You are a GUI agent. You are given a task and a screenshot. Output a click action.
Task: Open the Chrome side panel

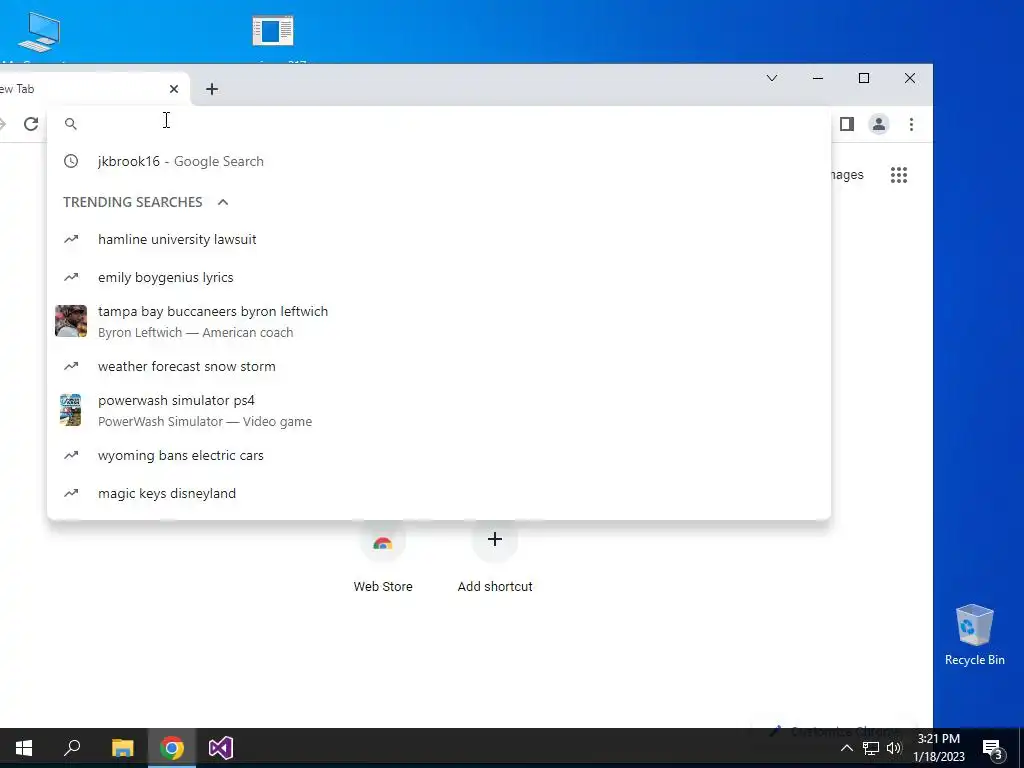pos(846,124)
